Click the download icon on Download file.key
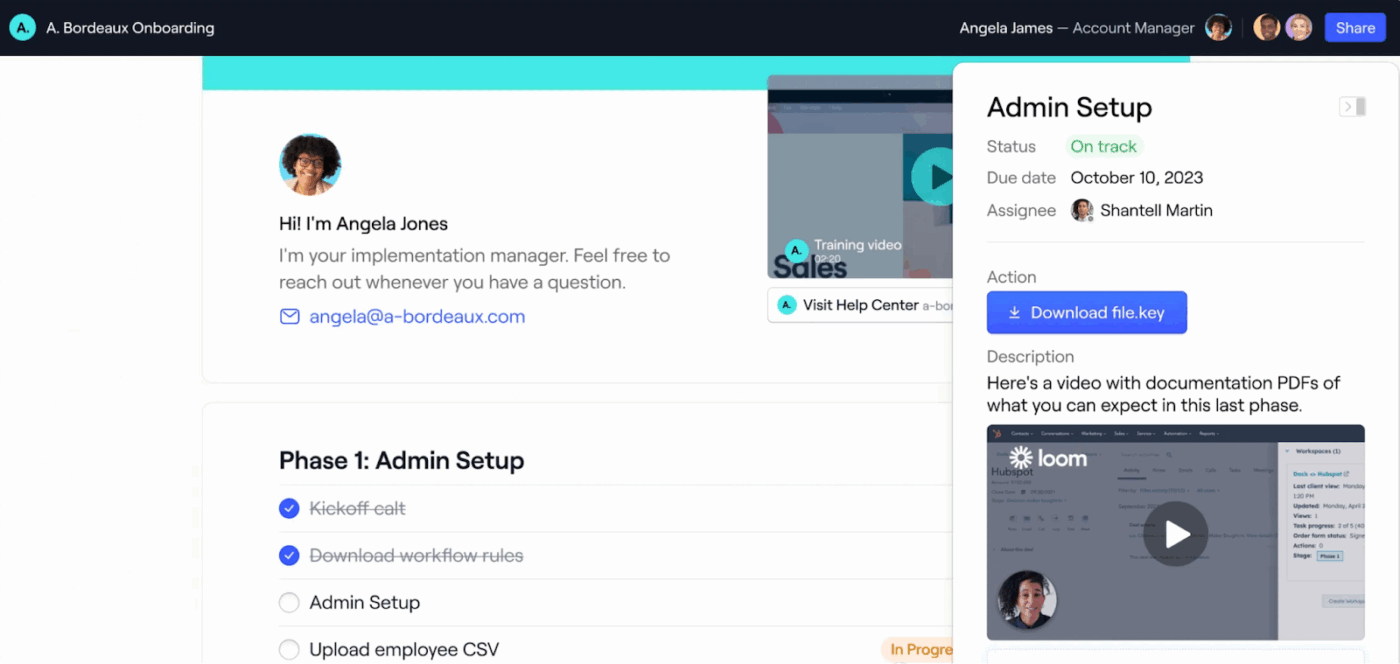The width and height of the screenshot is (1400, 664). click(1015, 312)
